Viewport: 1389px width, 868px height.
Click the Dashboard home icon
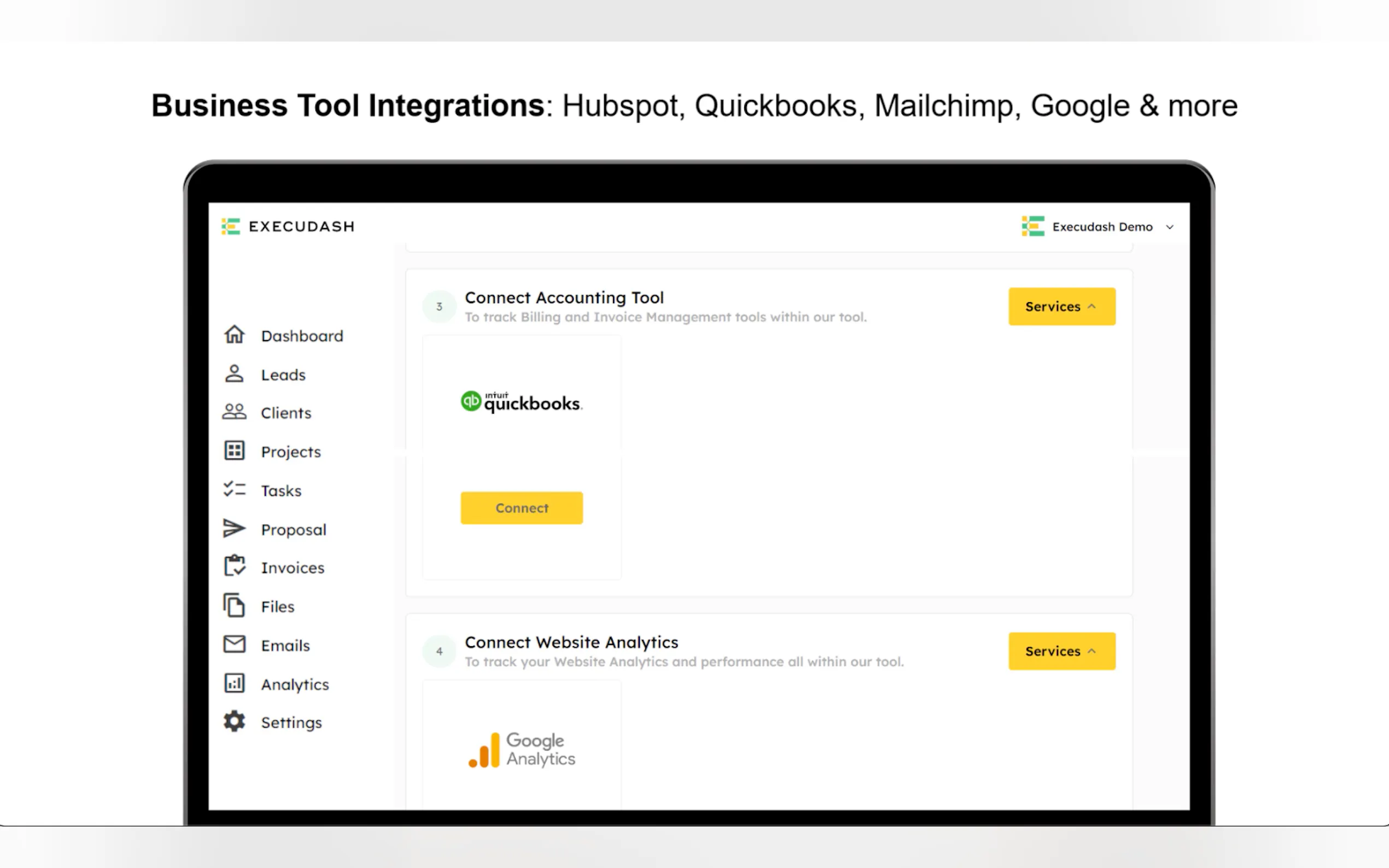(234, 335)
